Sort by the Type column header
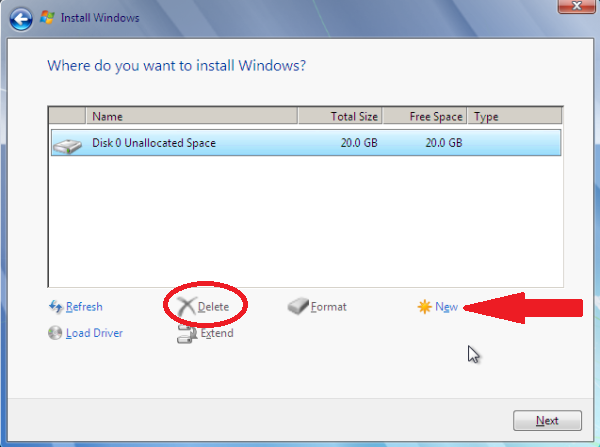This screenshot has height=447, width=600. pos(515,116)
